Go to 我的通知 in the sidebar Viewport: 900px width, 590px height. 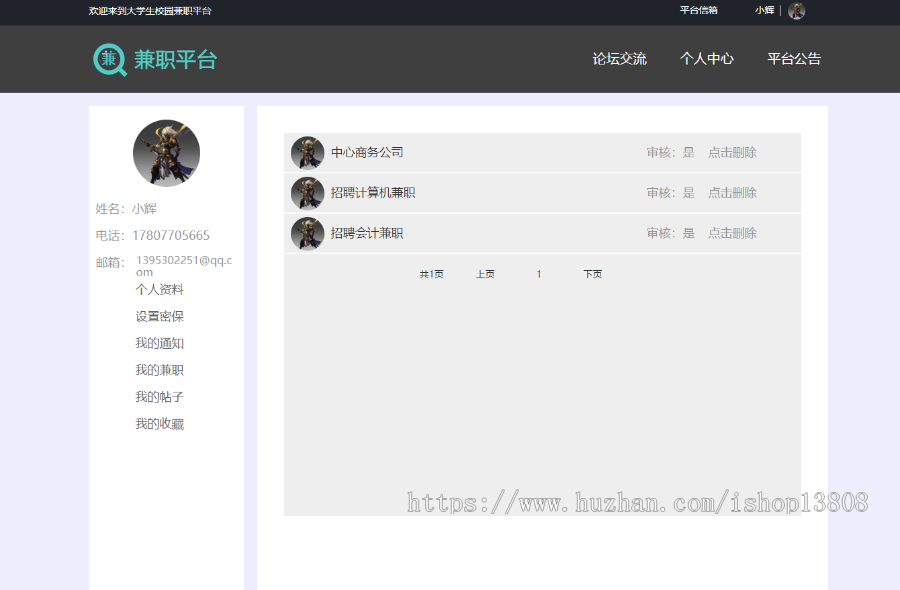pos(160,344)
